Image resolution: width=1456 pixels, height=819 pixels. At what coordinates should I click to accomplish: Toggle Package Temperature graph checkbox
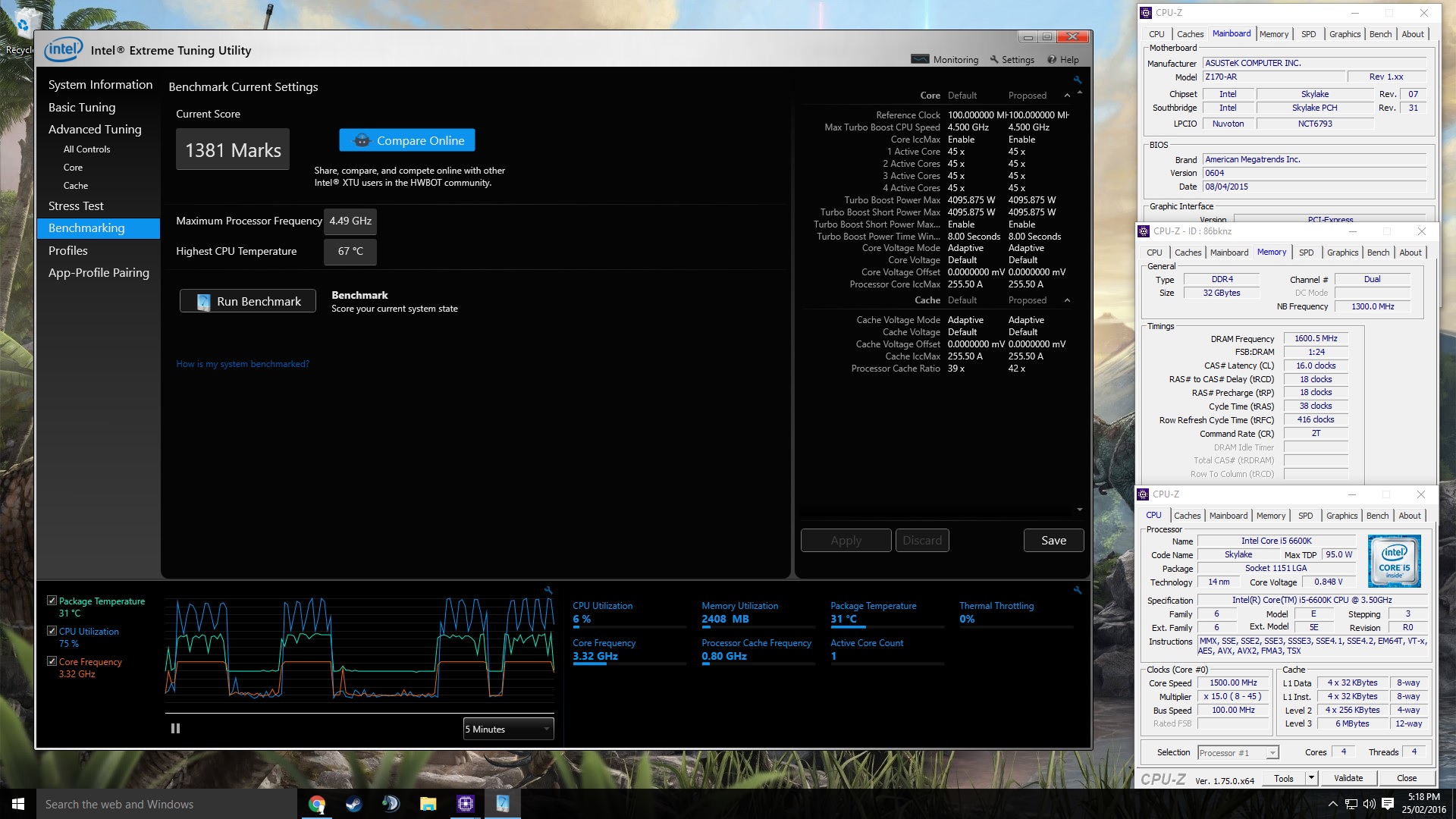coord(52,601)
